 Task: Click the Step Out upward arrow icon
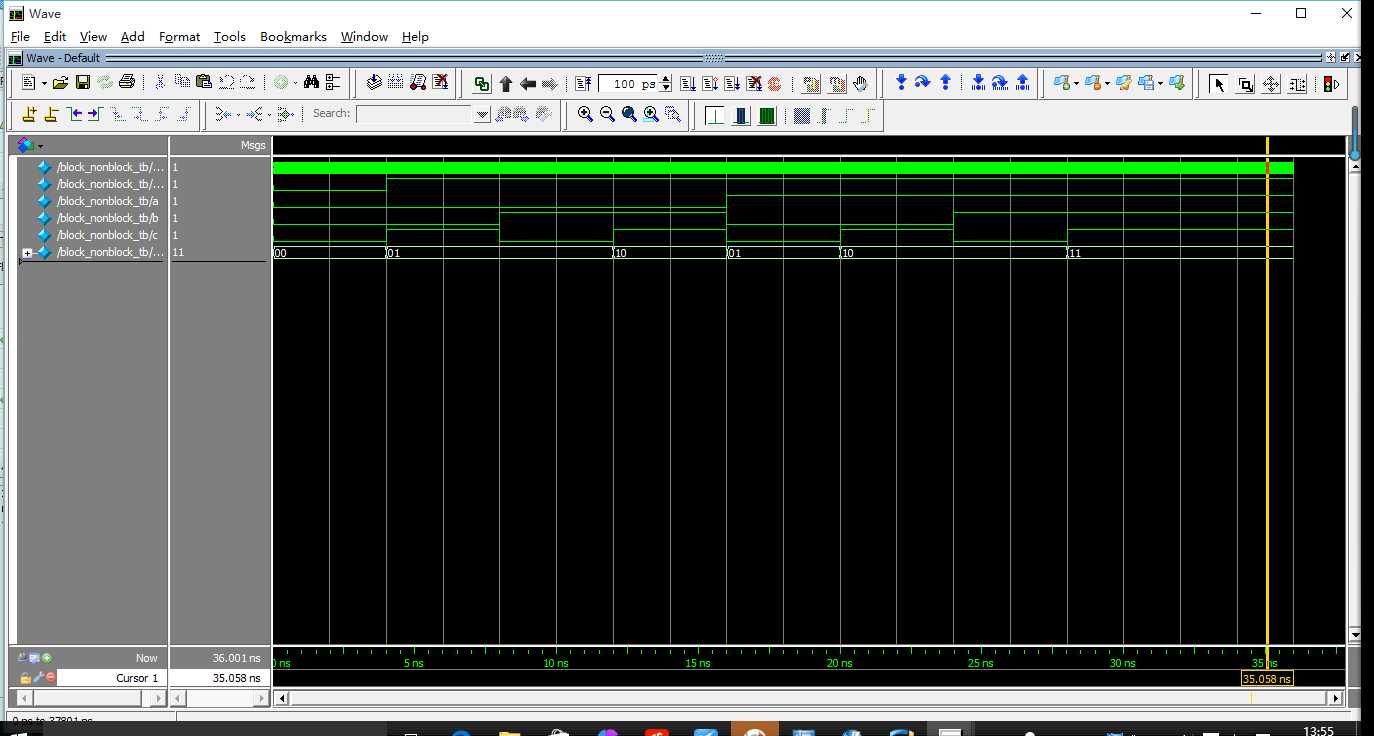pos(945,83)
